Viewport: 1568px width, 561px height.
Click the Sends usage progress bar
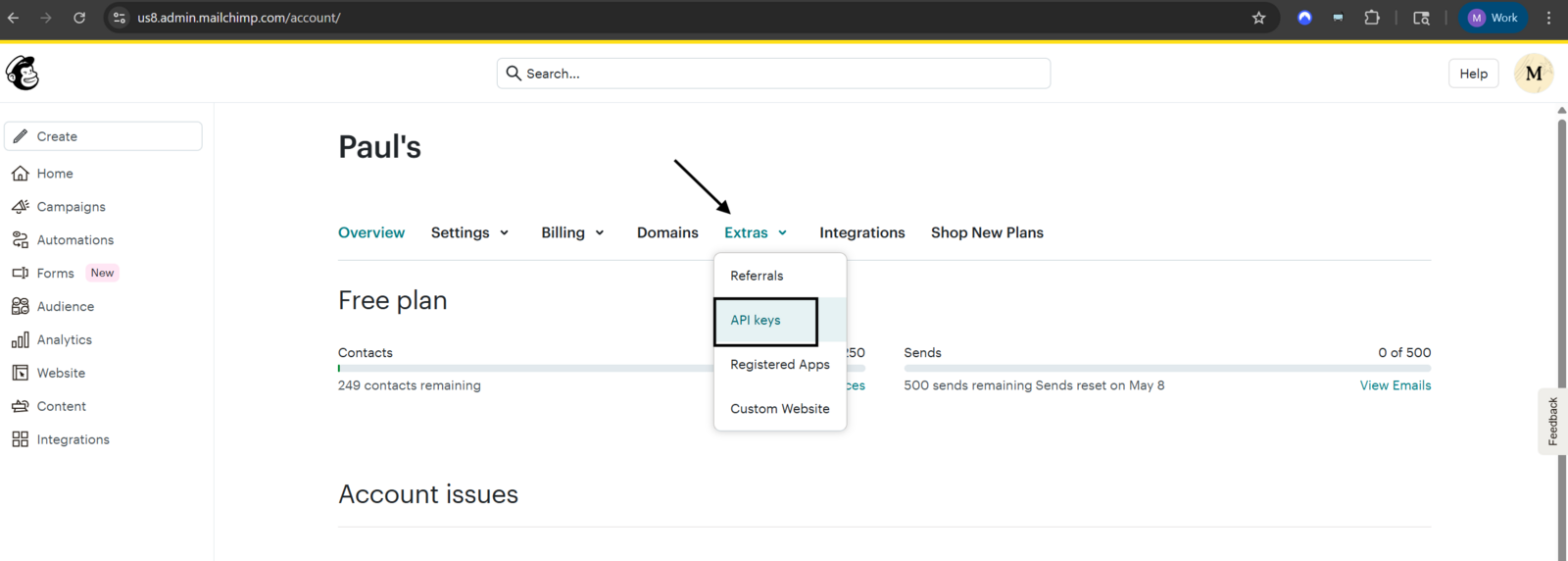click(1167, 369)
